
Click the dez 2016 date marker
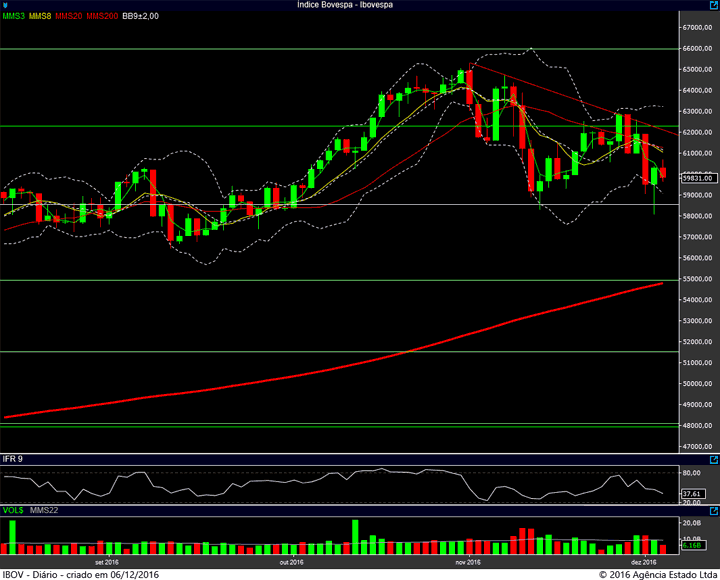[644, 562]
